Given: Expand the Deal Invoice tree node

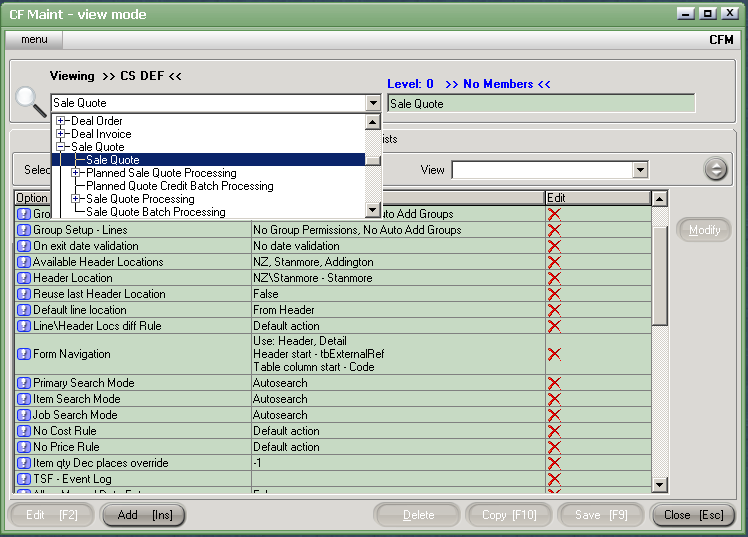Looking at the screenshot, I should coord(60,134).
